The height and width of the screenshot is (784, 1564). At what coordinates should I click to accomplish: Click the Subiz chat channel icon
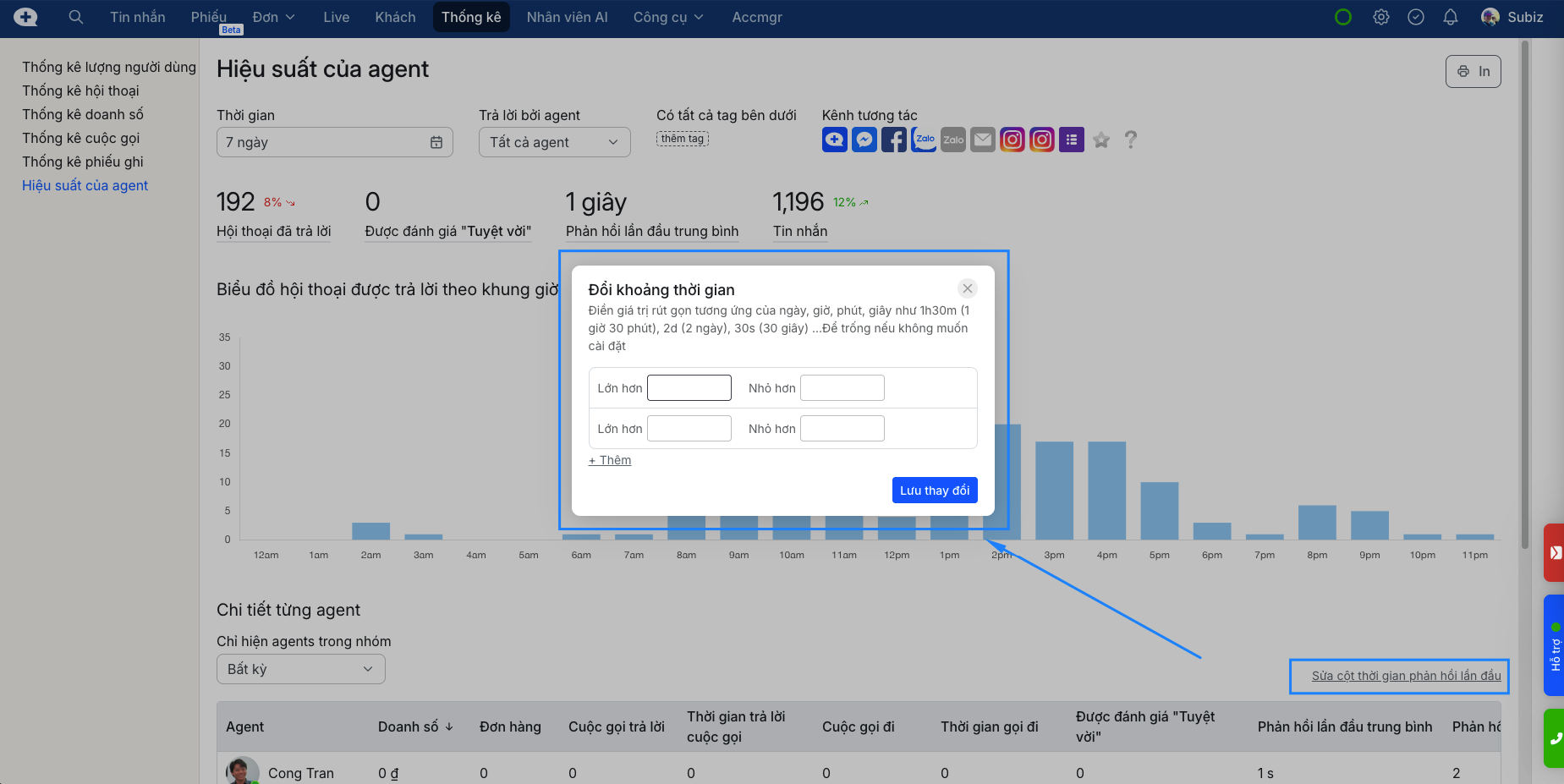coord(834,140)
